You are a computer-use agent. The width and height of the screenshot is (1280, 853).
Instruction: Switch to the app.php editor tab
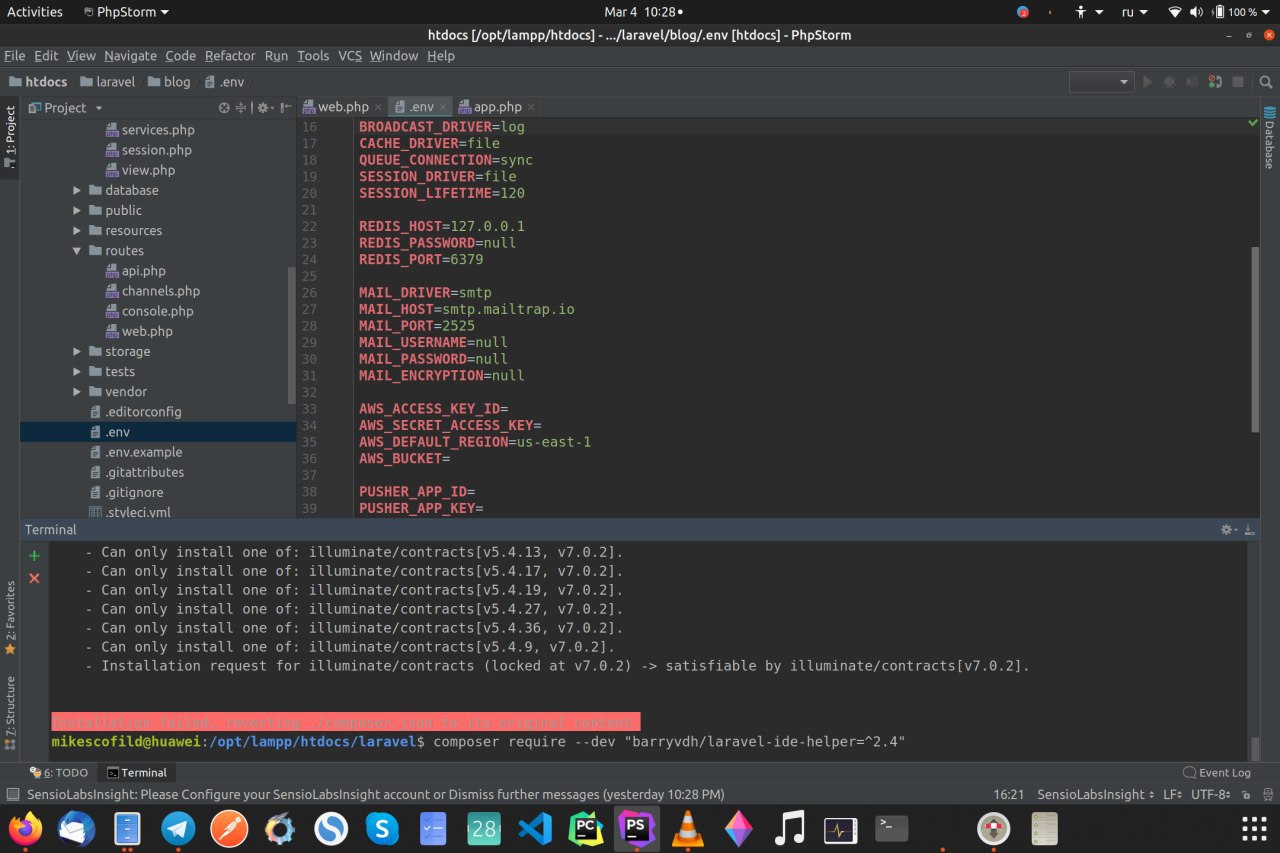(x=497, y=107)
